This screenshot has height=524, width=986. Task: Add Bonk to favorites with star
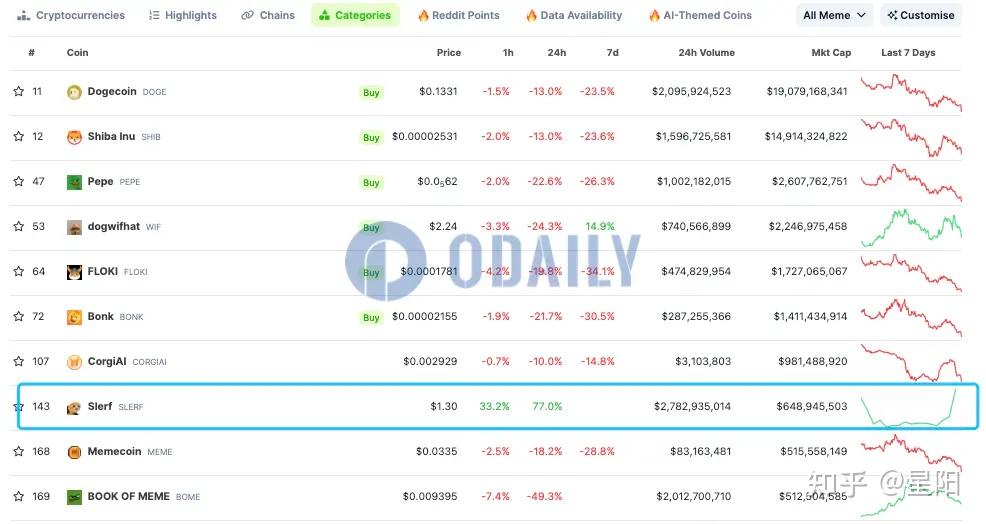point(19,316)
